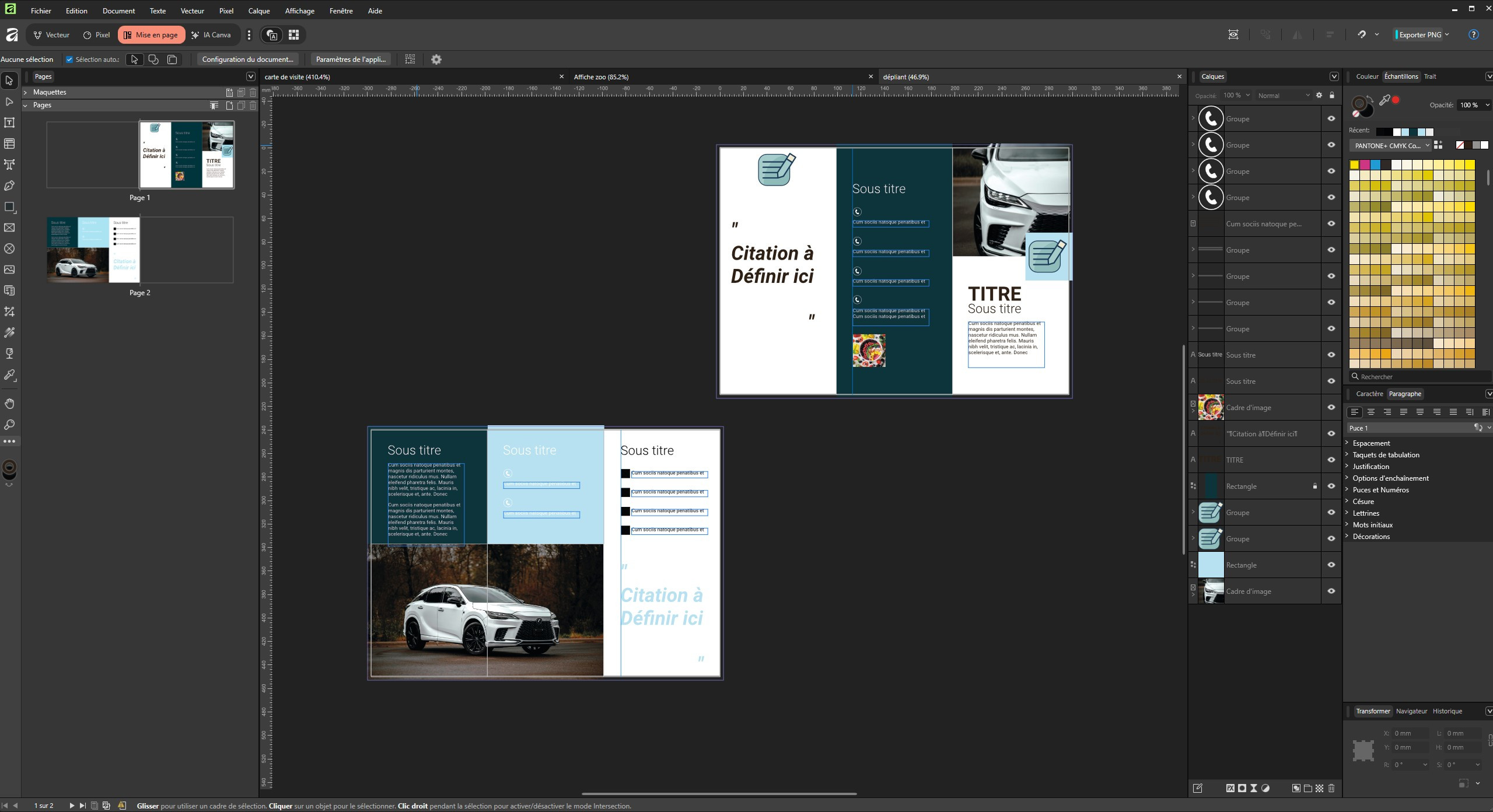Image resolution: width=1493 pixels, height=812 pixels.
Task: Select the Pen tool in toolbar
Action: pos(9,186)
